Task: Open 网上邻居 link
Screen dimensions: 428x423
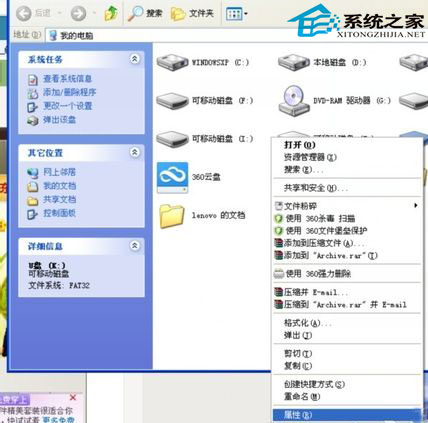Action: coord(59,172)
